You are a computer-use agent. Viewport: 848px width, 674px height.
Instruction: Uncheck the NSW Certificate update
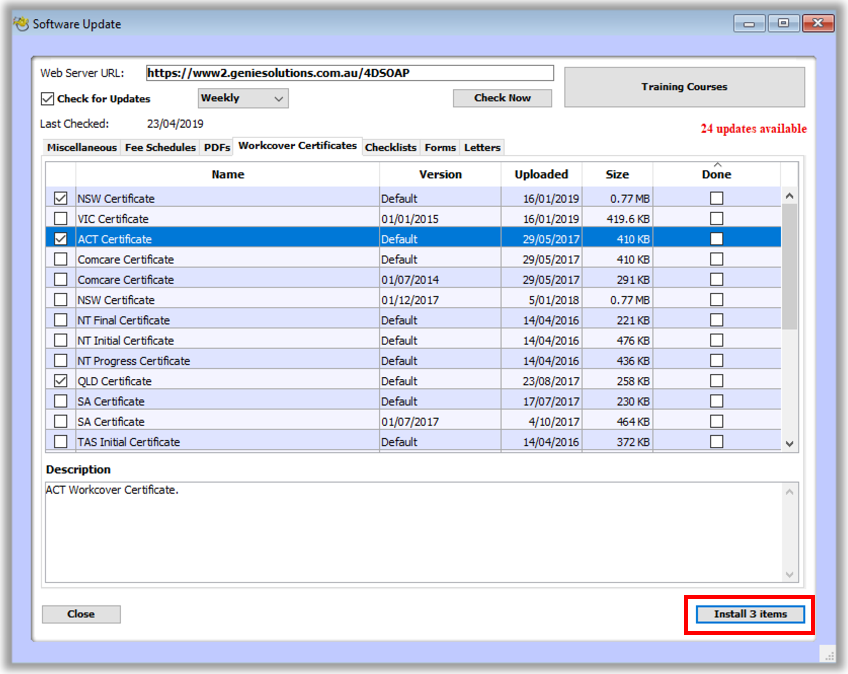[x=61, y=198]
